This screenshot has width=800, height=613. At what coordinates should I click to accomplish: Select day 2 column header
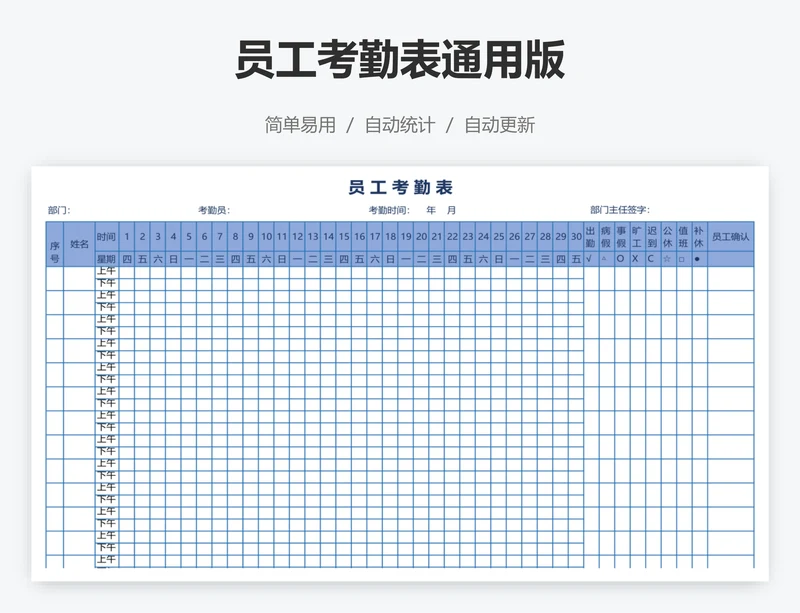click(x=142, y=237)
